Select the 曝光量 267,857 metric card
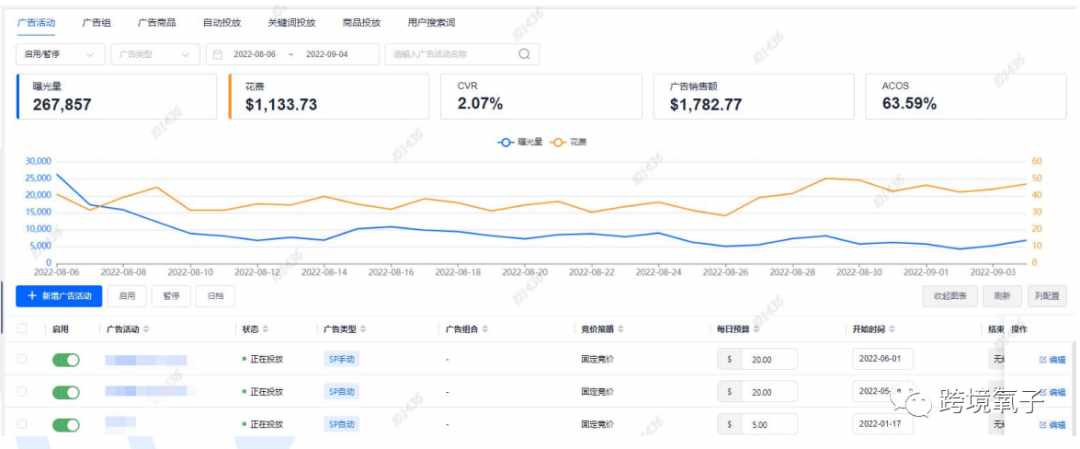Image resolution: width=1080 pixels, height=449 pixels. (116, 96)
